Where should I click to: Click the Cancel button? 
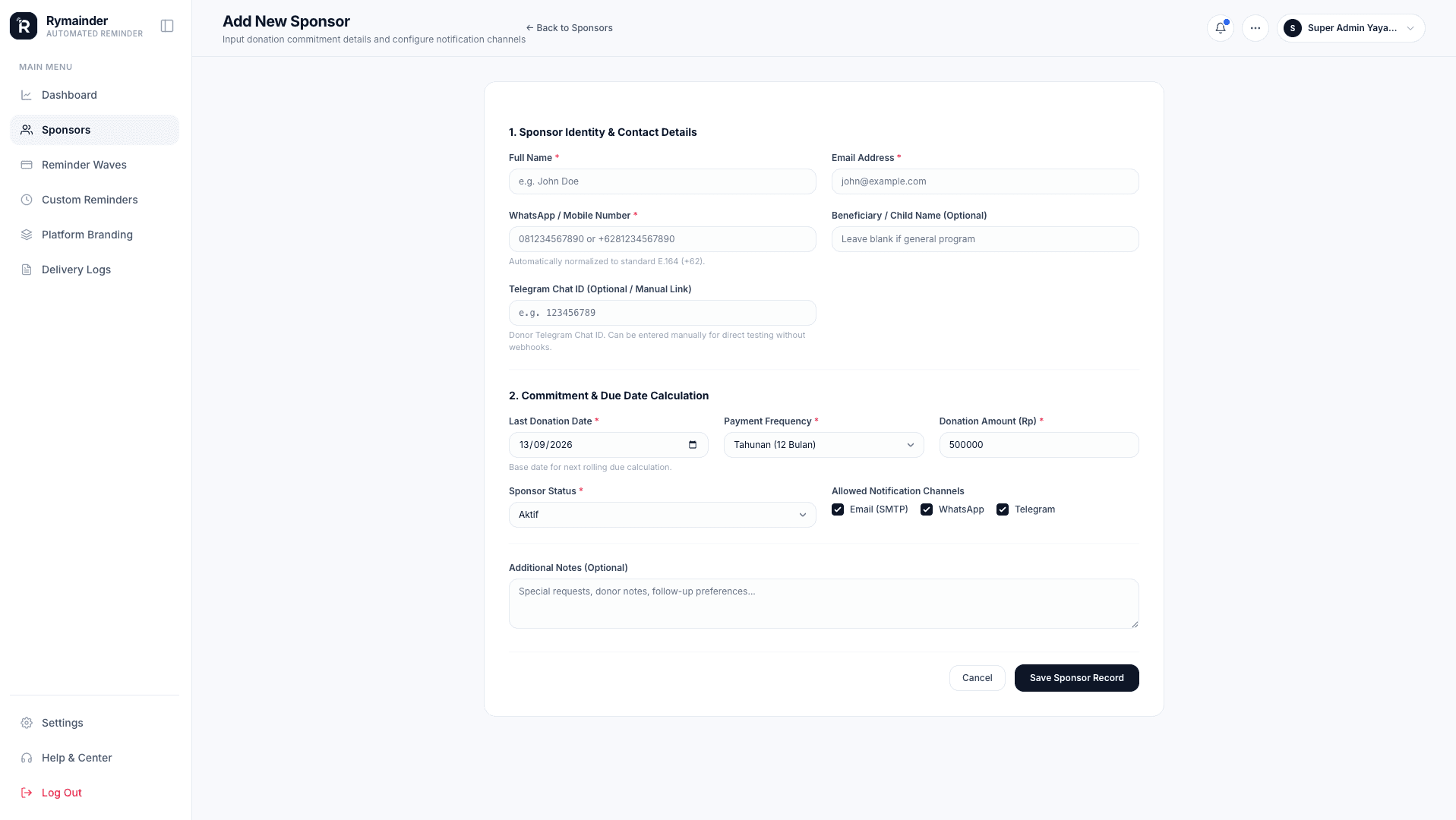coord(977,678)
